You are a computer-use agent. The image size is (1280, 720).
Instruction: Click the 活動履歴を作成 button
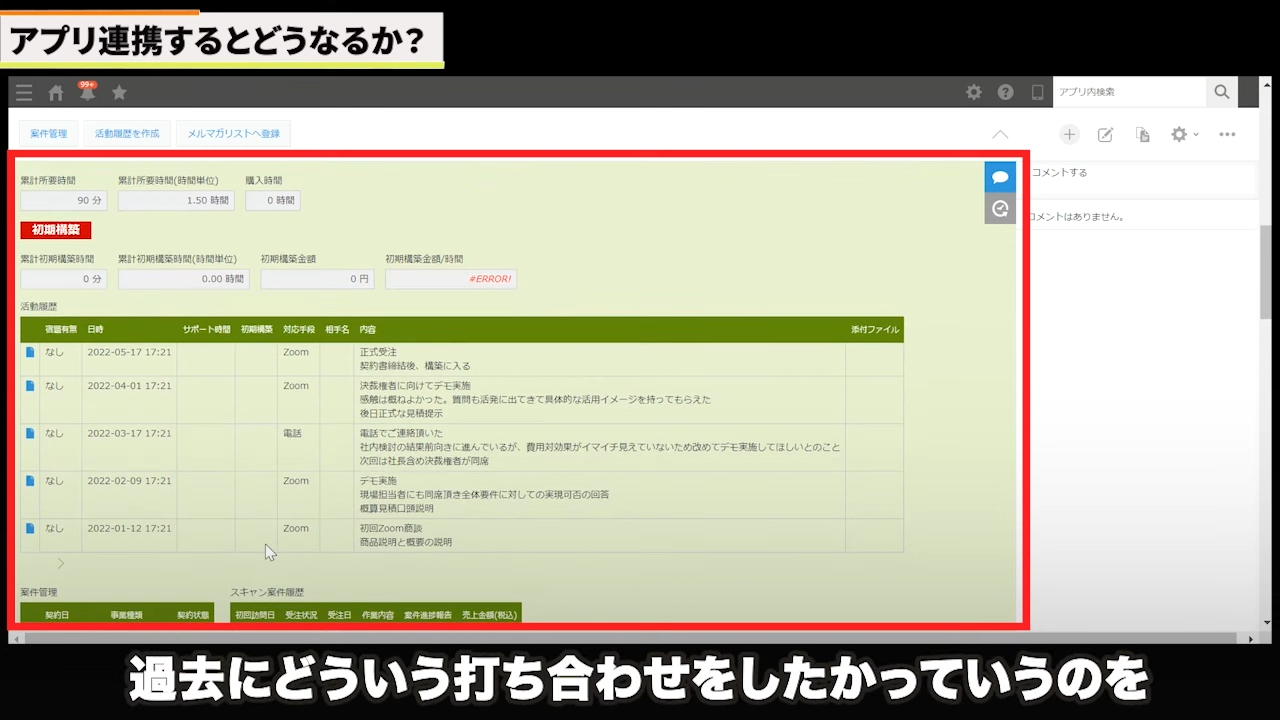[127, 134]
